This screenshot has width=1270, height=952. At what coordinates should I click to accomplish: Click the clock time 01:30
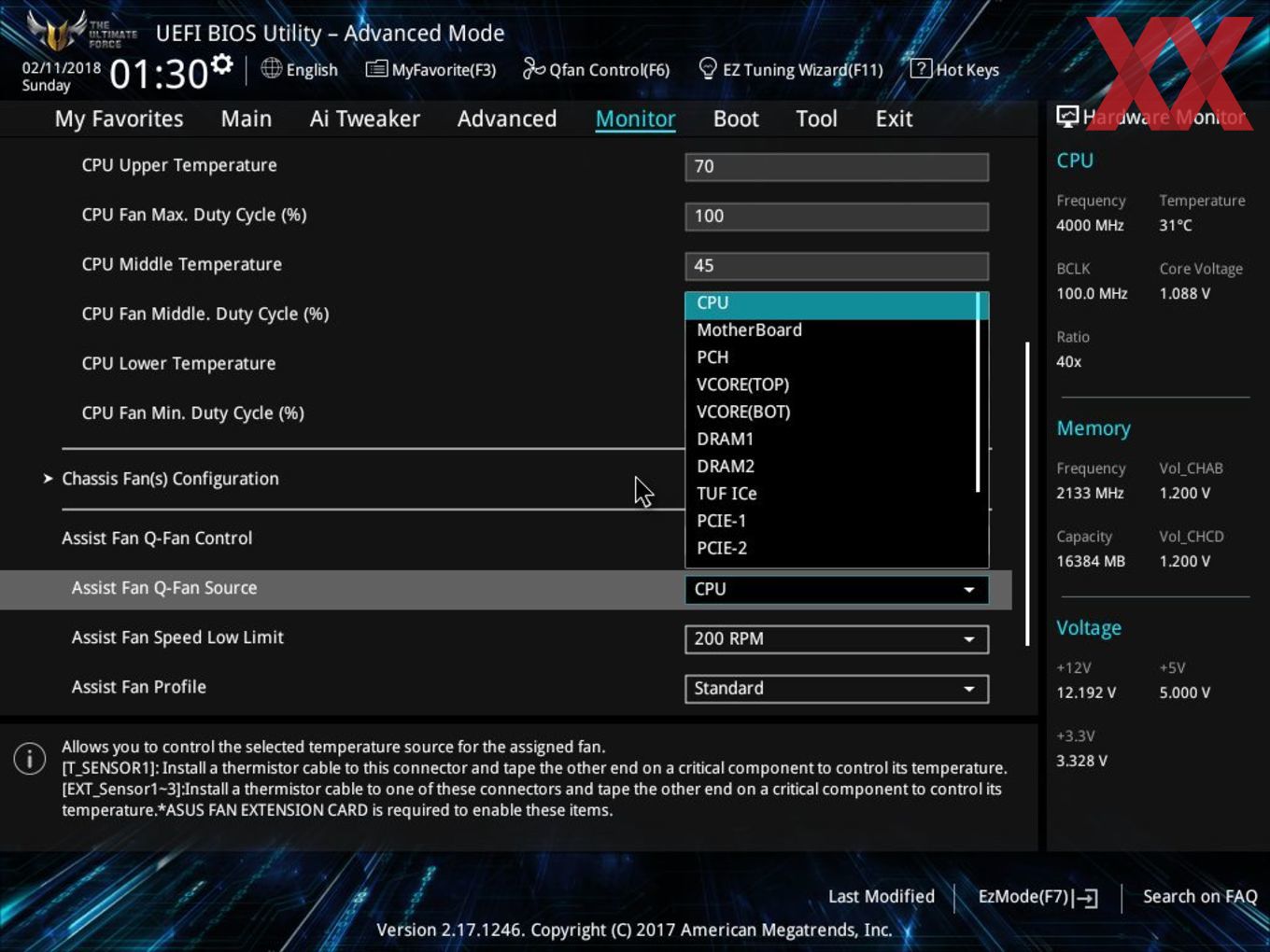click(x=159, y=74)
